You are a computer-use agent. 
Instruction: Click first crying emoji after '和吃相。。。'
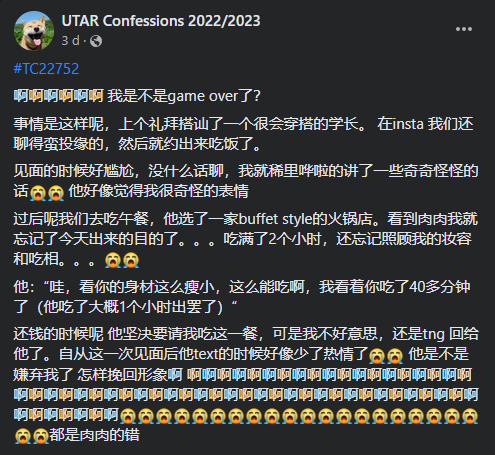113,260
